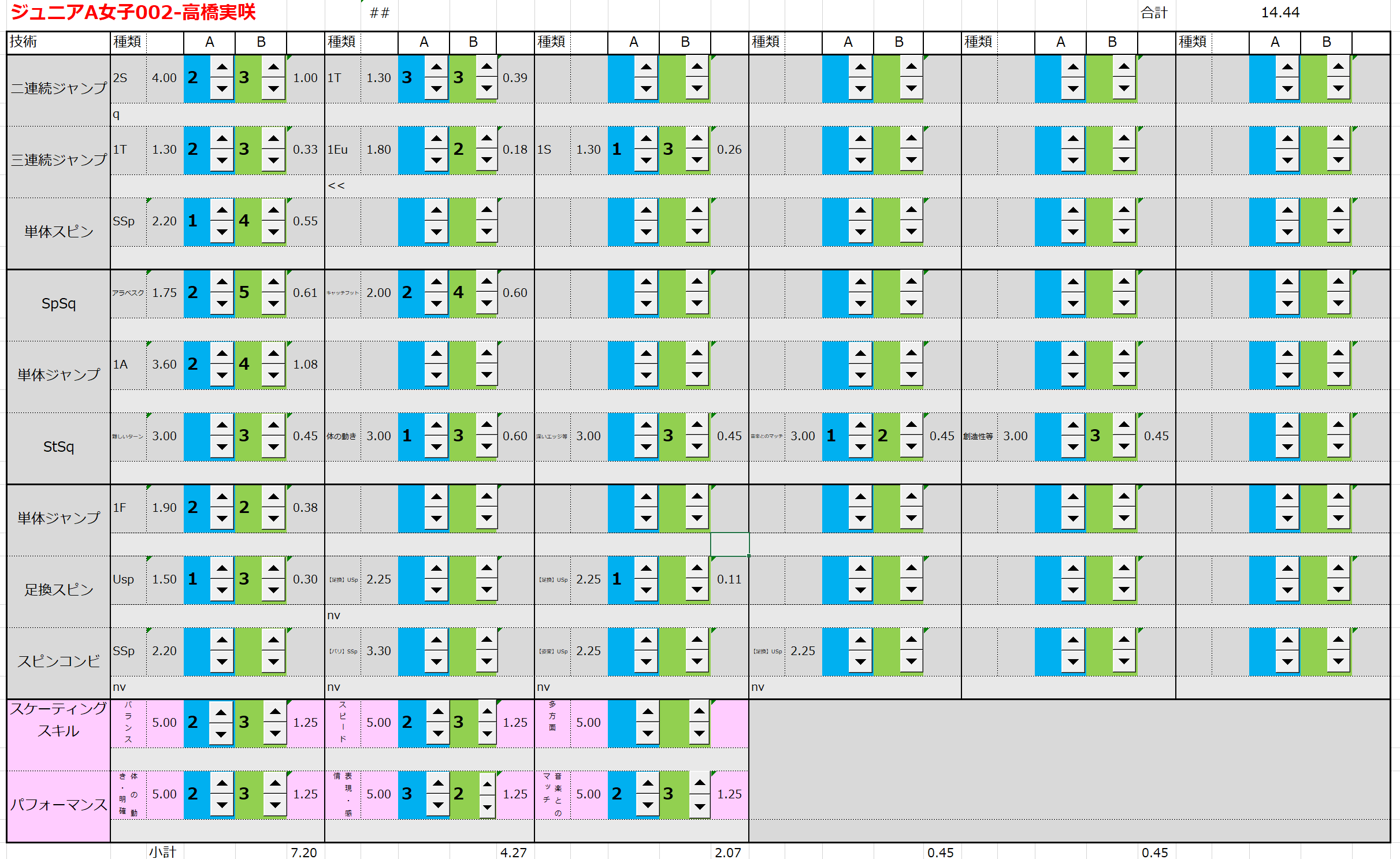Increase judge A score for 創造性等 StSq
The image size is (1400, 859).
point(1073,425)
